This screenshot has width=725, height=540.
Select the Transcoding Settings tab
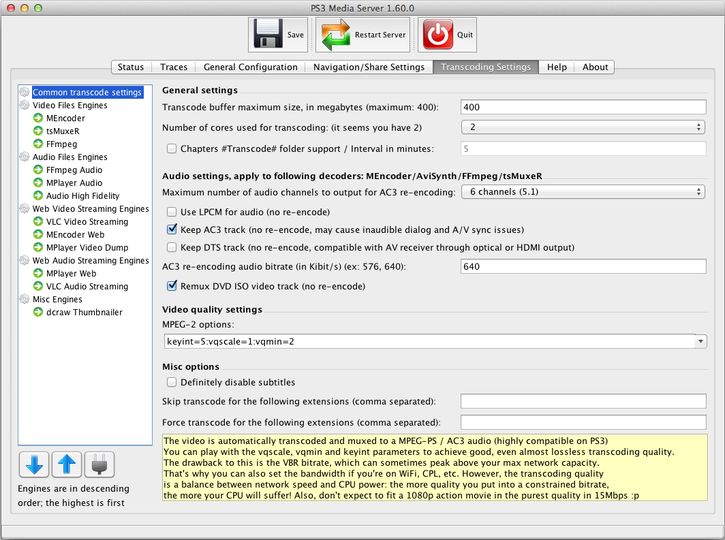pyautogui.click(x=485, y=67)
